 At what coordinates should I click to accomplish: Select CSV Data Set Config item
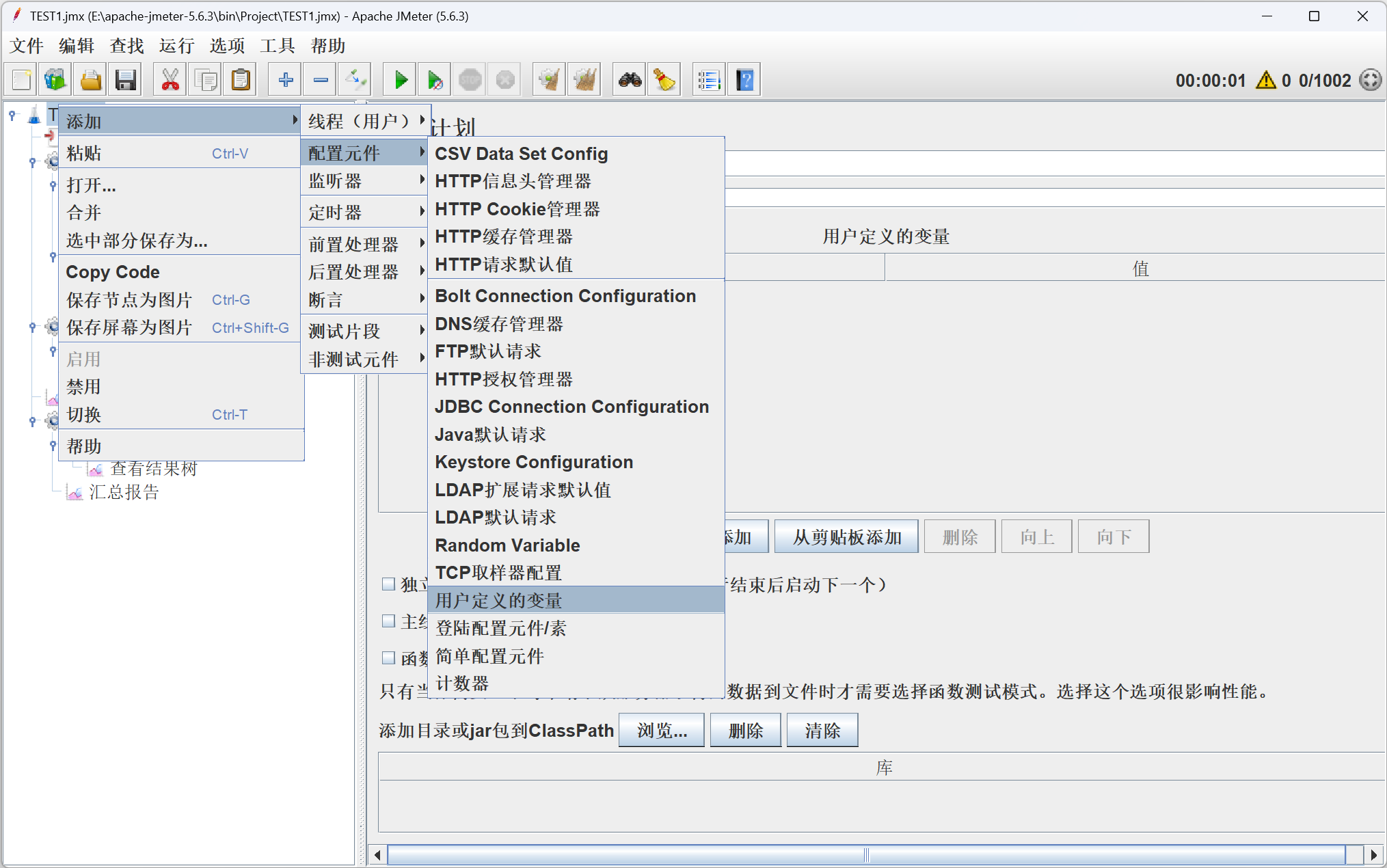576,153
